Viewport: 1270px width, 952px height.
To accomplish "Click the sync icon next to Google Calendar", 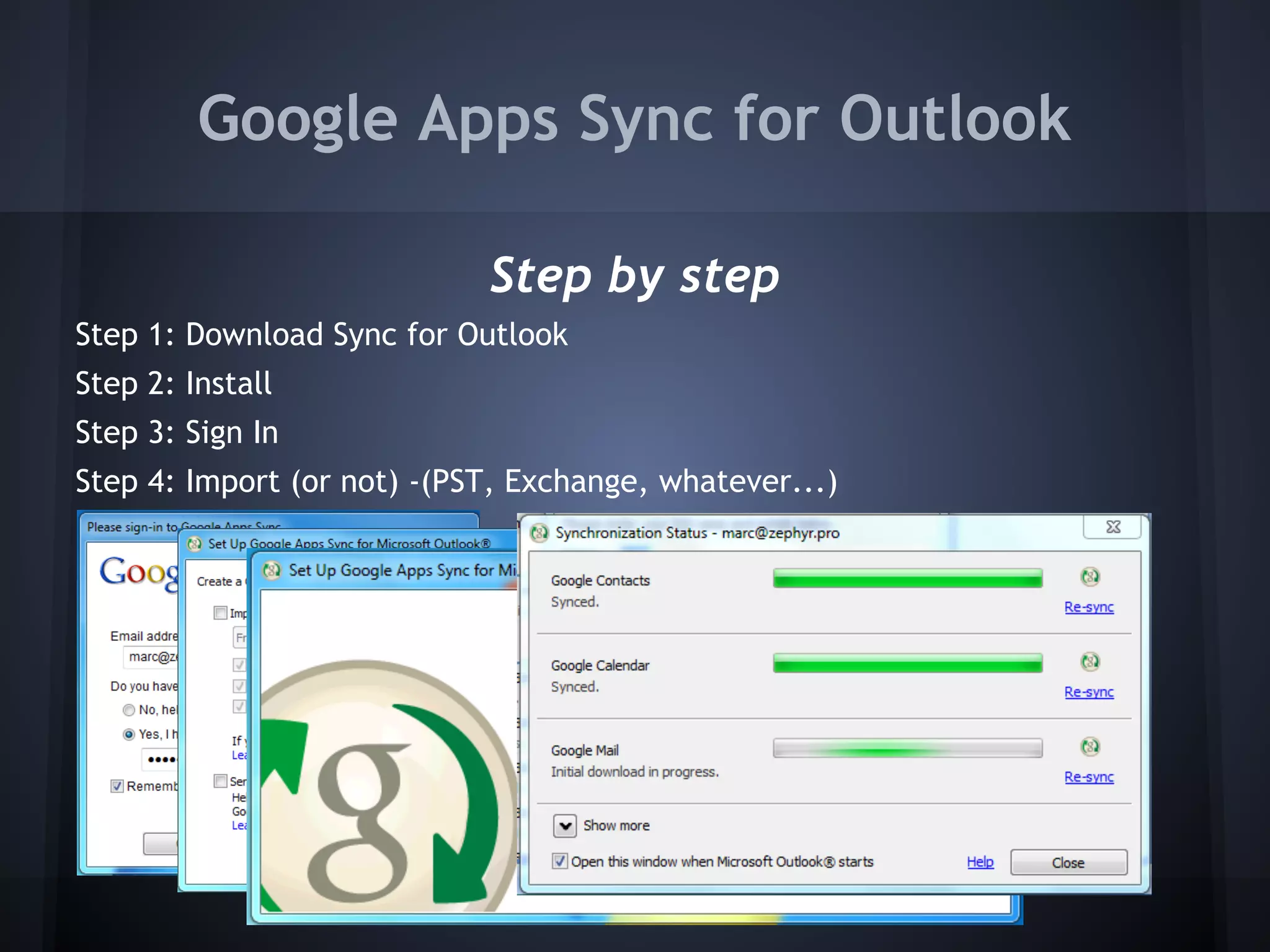I will click(x=1090, y=662).
